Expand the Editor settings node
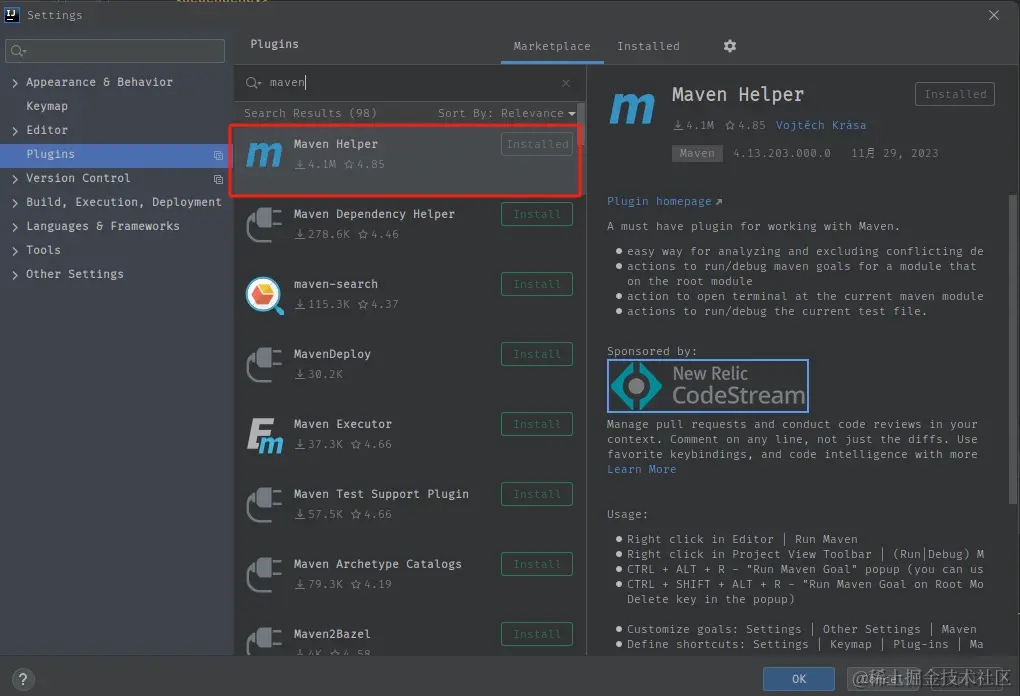The image size is (1020, 696). click(x=15, y=131)
